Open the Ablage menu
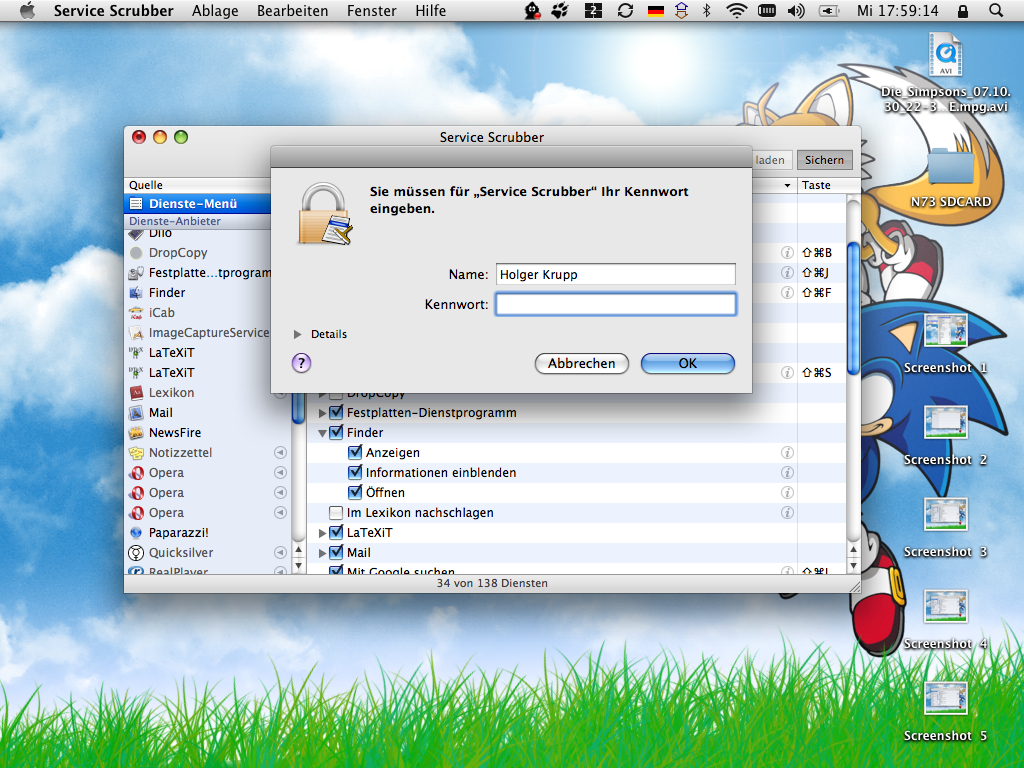 click(215, 10)
